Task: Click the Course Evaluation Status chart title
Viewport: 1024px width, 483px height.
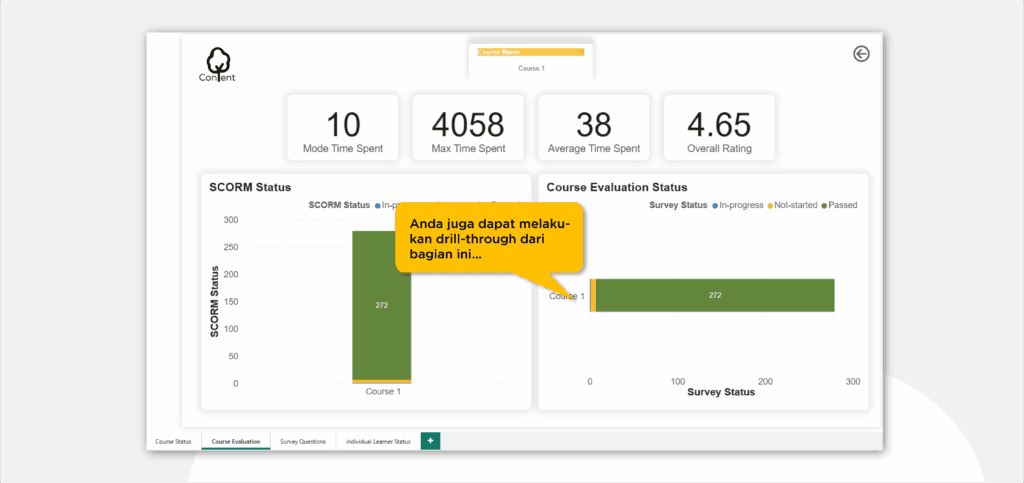Action: (x=616, y=187)
